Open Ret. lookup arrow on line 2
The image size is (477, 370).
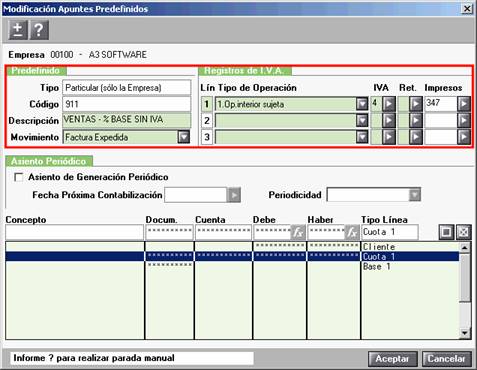(416, 121)
